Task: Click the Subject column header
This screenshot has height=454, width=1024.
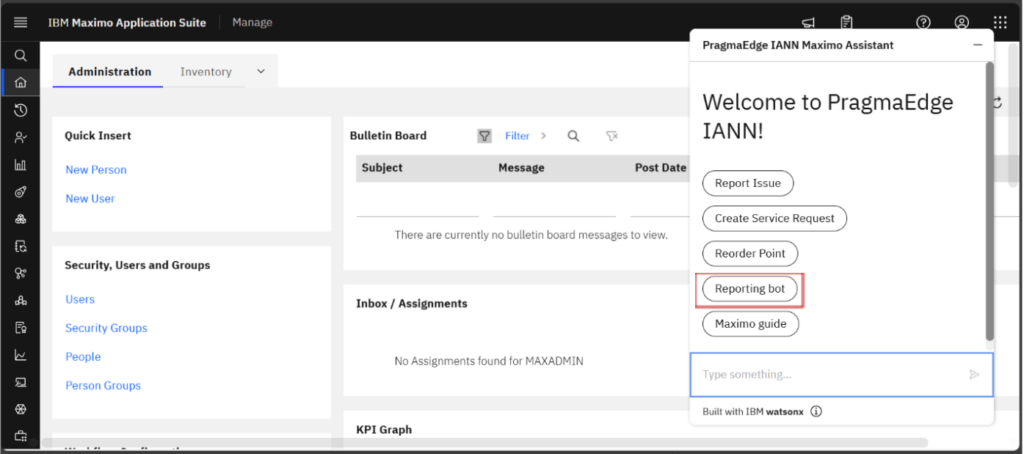Action: coord(382,168)
